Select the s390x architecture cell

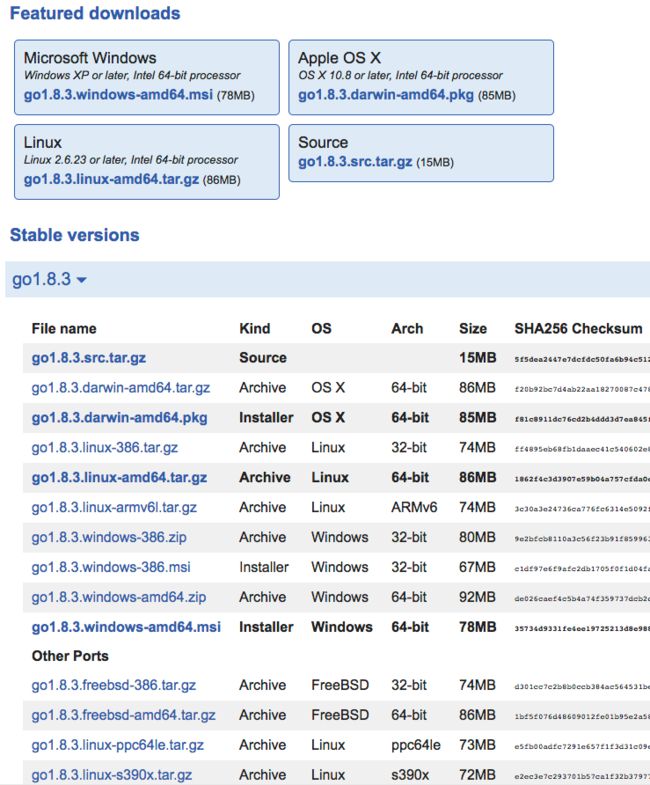pos(410,775)
